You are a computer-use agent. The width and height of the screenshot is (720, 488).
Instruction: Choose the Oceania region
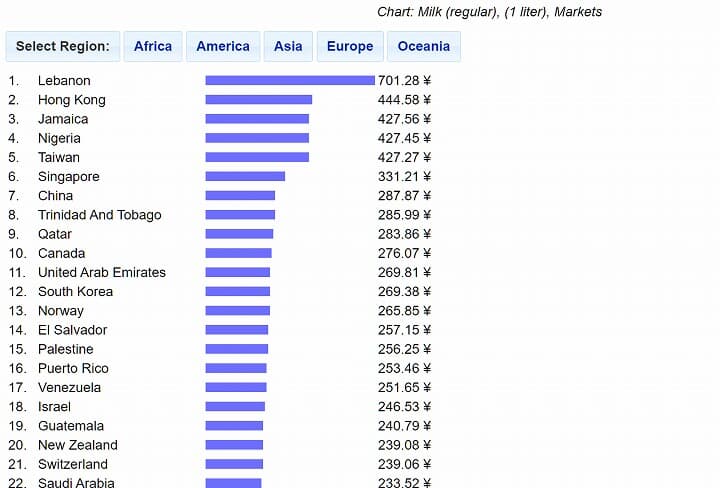(424, 46)
